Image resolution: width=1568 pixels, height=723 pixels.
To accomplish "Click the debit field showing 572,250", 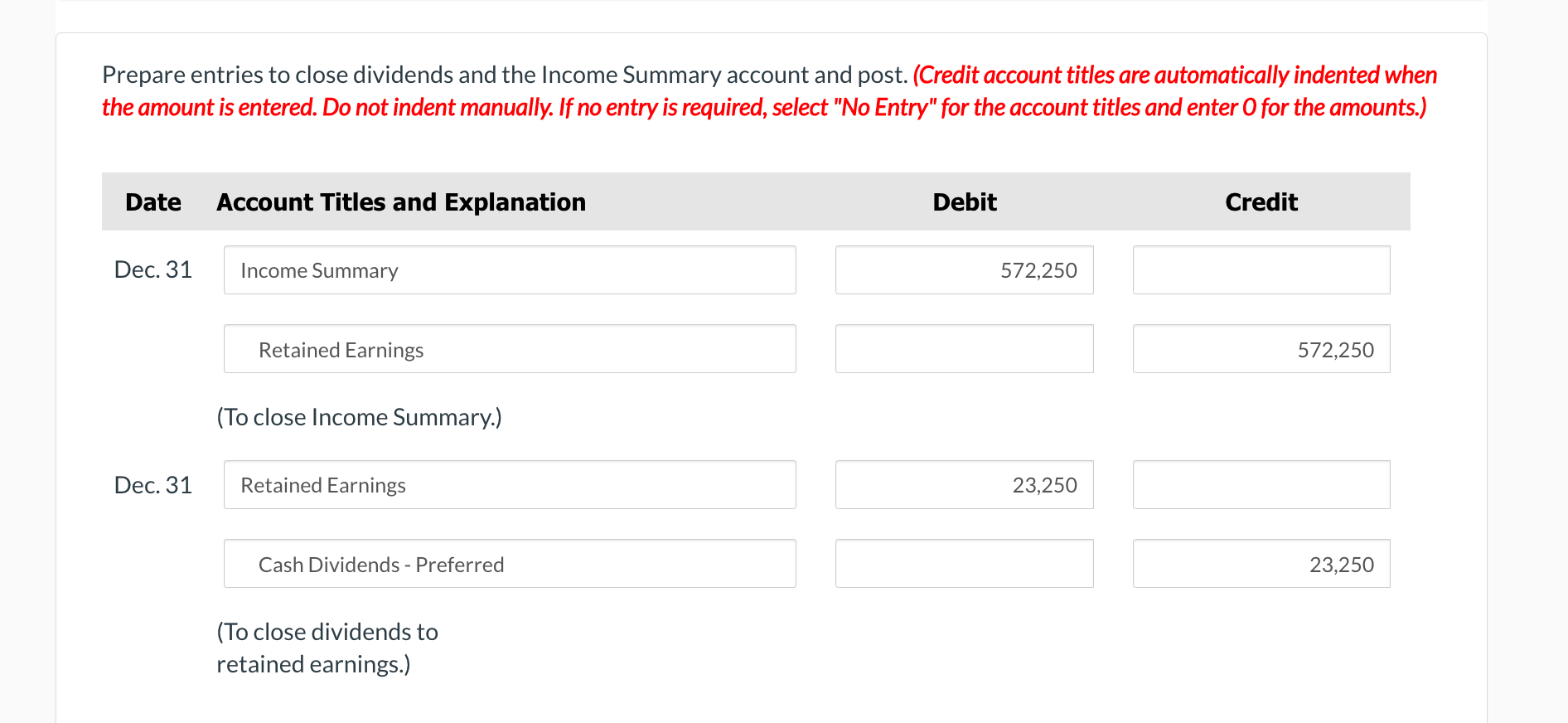I will (x=964, y=269).
